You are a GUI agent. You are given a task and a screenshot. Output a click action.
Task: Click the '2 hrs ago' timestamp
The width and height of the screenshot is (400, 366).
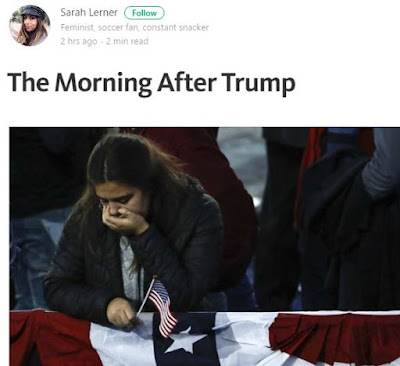(79, 42)
